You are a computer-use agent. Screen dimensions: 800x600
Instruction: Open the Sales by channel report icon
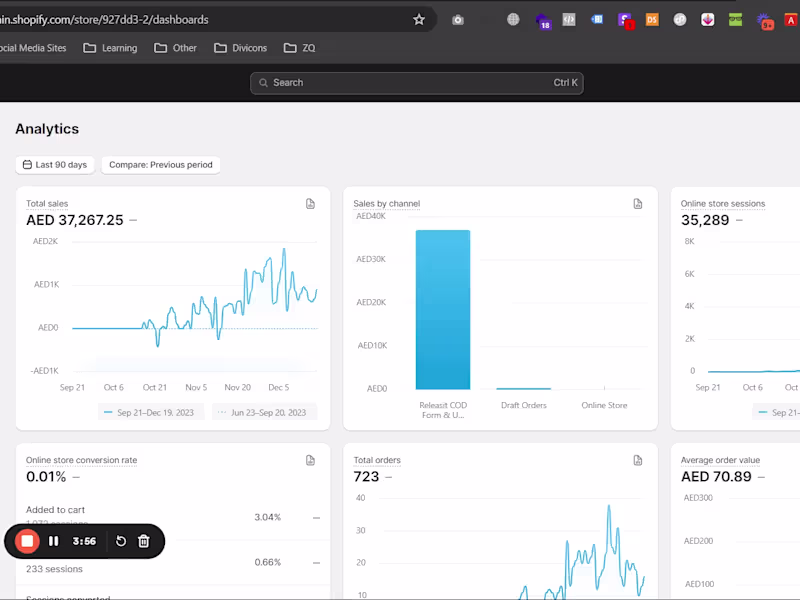(x=637, y=204)
